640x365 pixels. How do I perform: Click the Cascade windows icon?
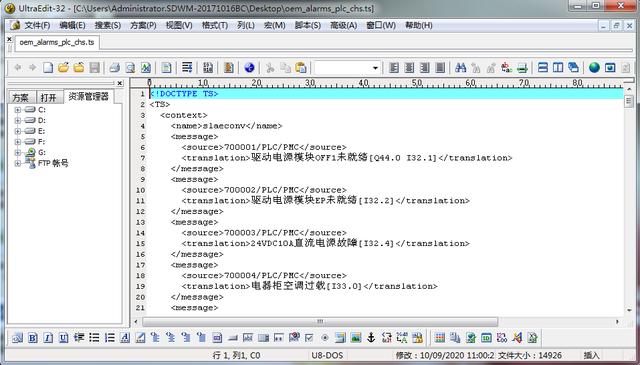[573, 67]
